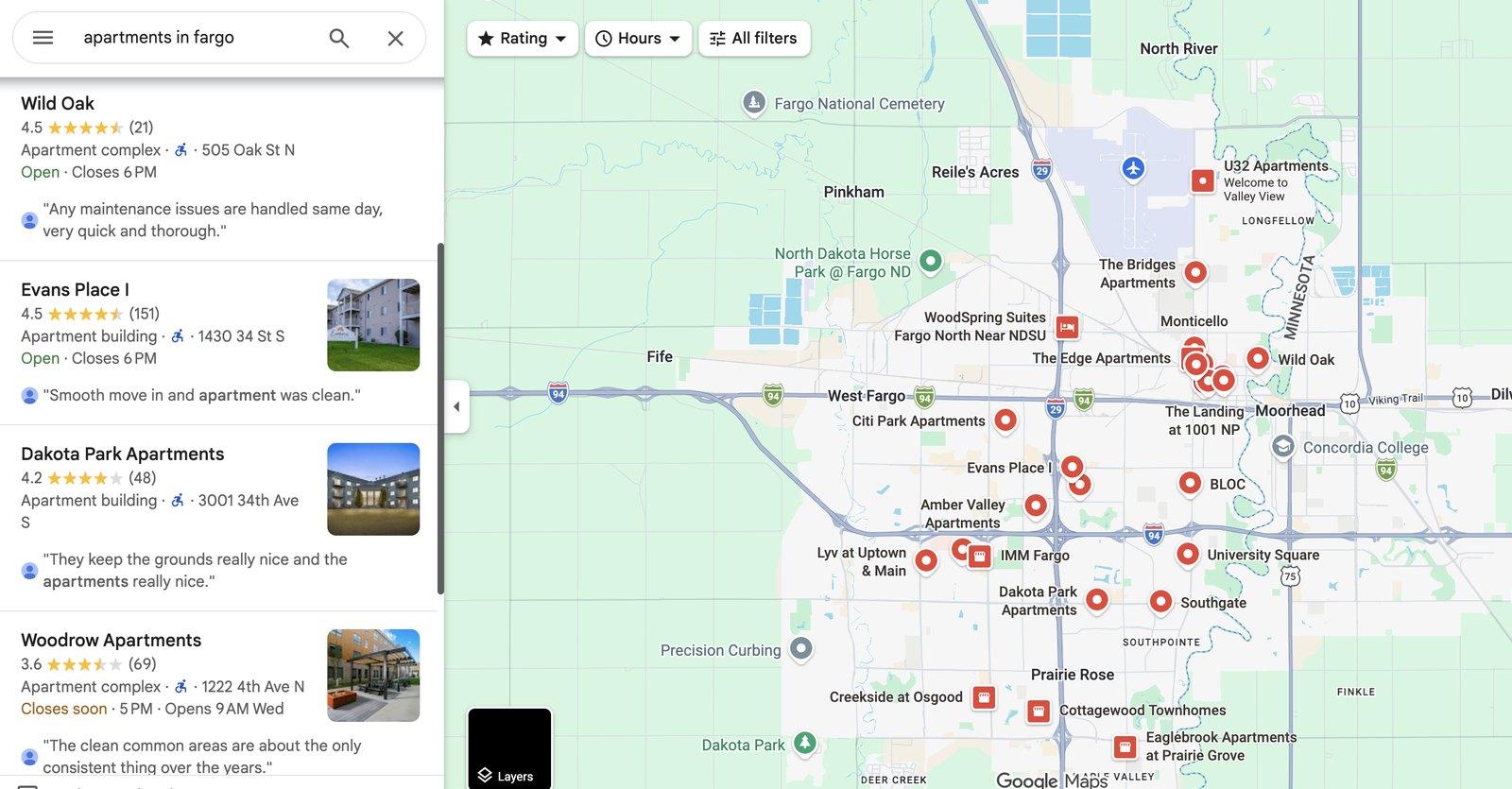Click the Concordia College marker
Screen dimensions: 1512x789
pyautogui.click(x=1282, y=446)
